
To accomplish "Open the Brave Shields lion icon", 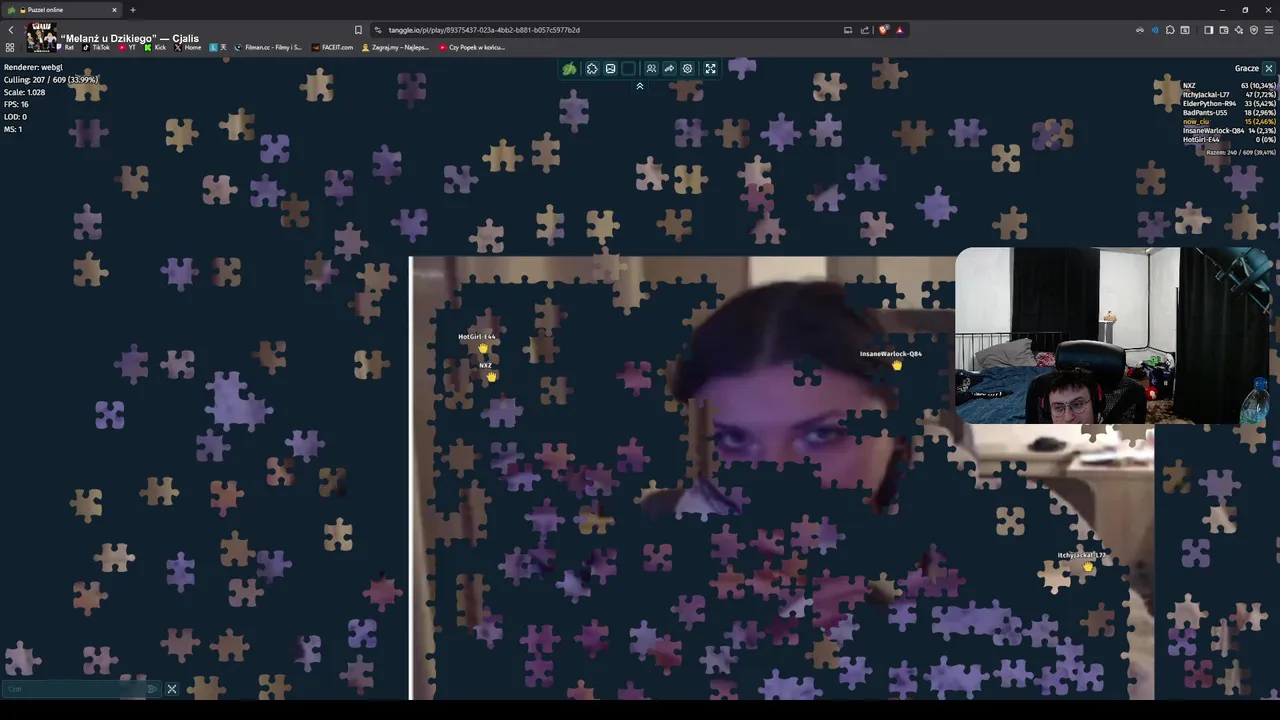I will tap(884, 30).
